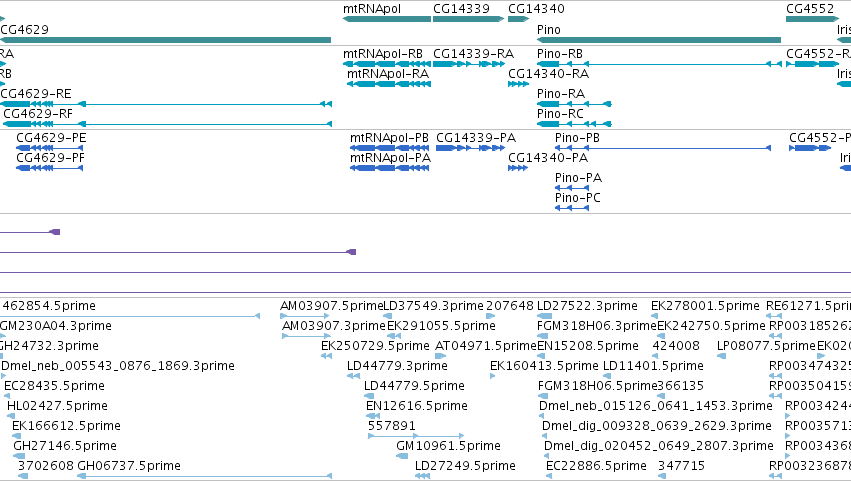
Task: Click the CG4629 gene label
Action: 24,29
